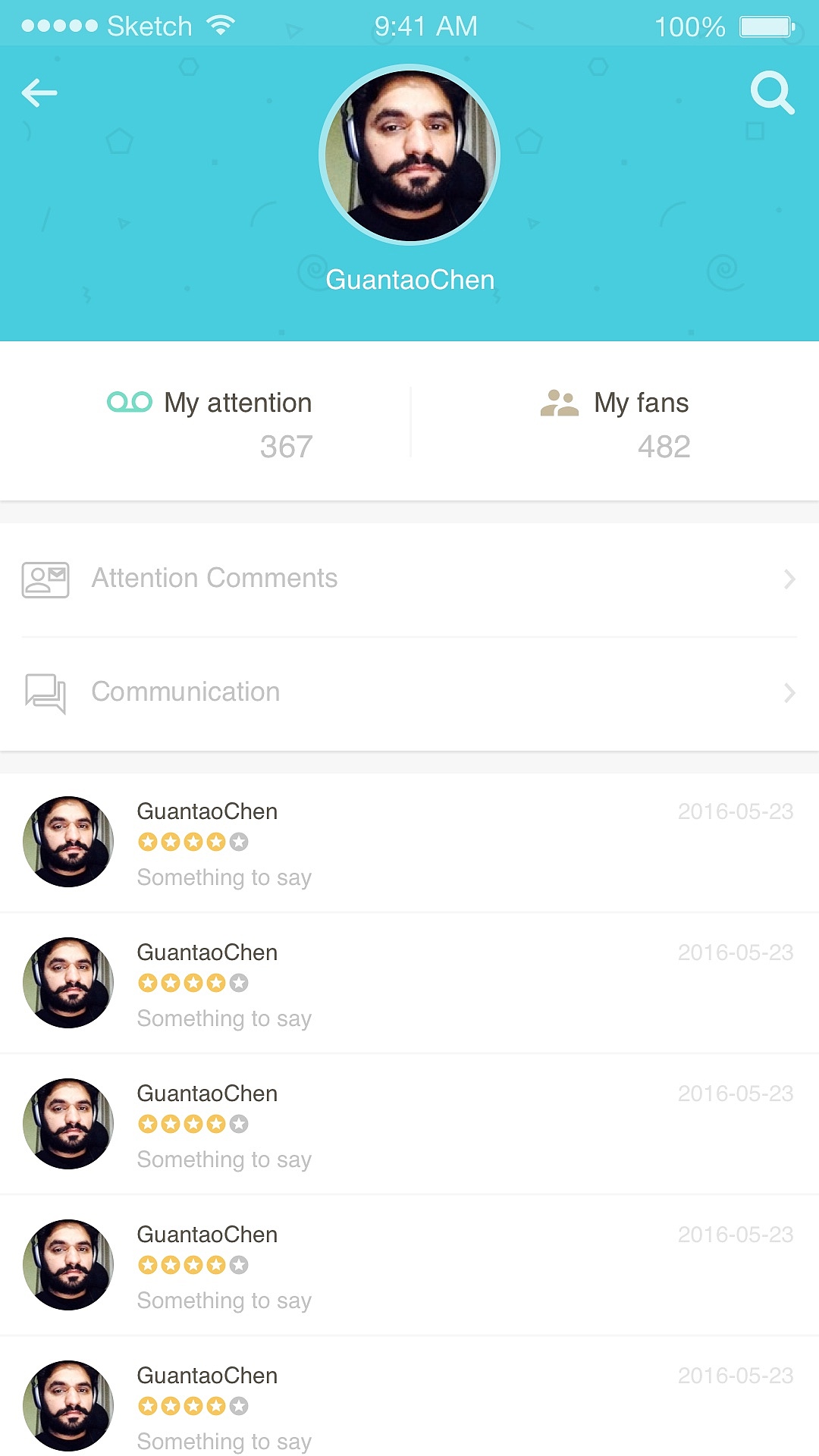
Task: Expand Attention Comments using its chevron
Action: (789, 579)
